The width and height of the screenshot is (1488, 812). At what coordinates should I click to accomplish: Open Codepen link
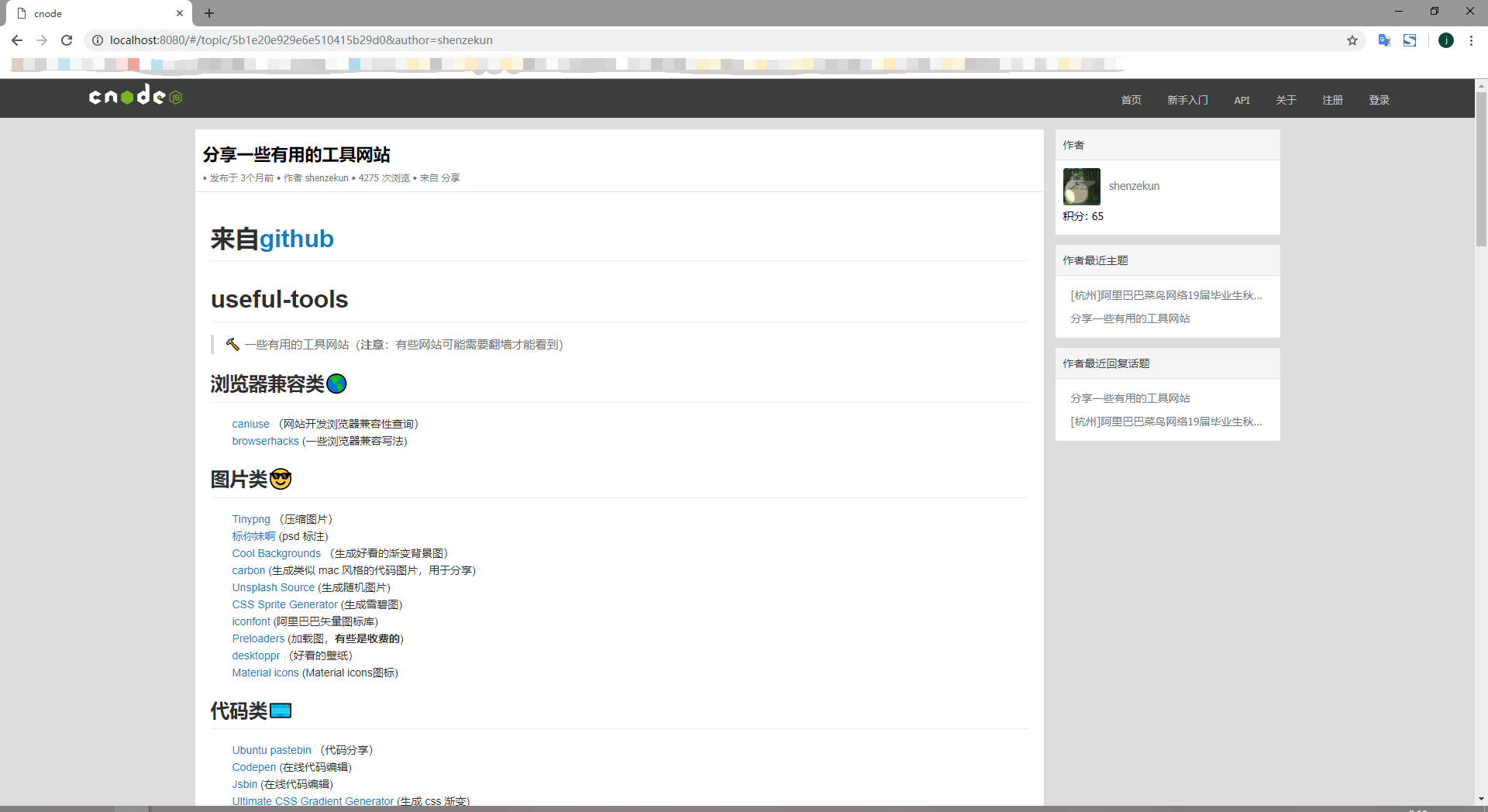253,767
